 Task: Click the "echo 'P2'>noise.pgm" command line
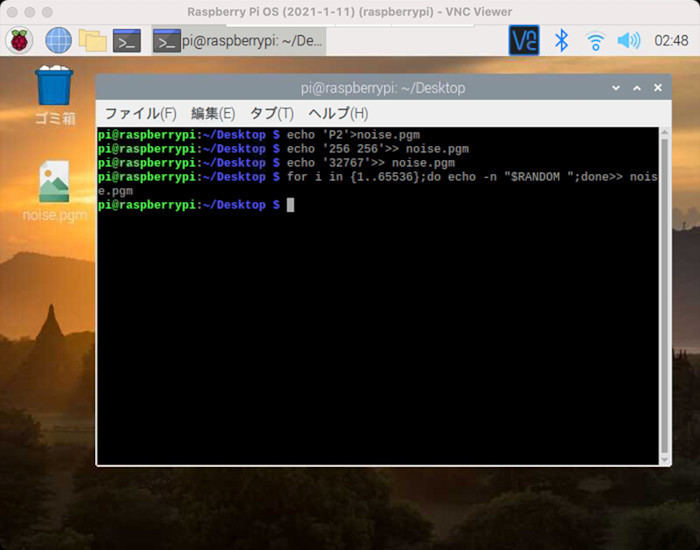(x=353, y=135)
